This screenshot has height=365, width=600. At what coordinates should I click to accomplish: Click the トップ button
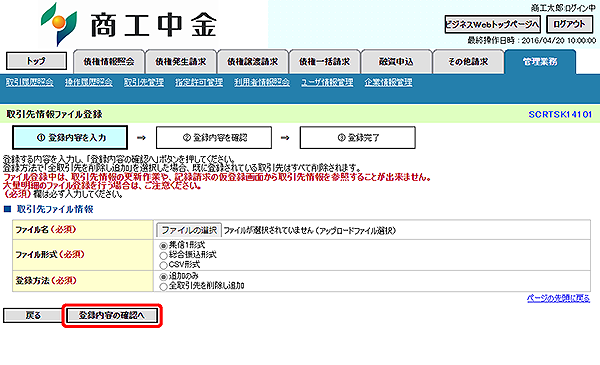(x=36, y=61)
